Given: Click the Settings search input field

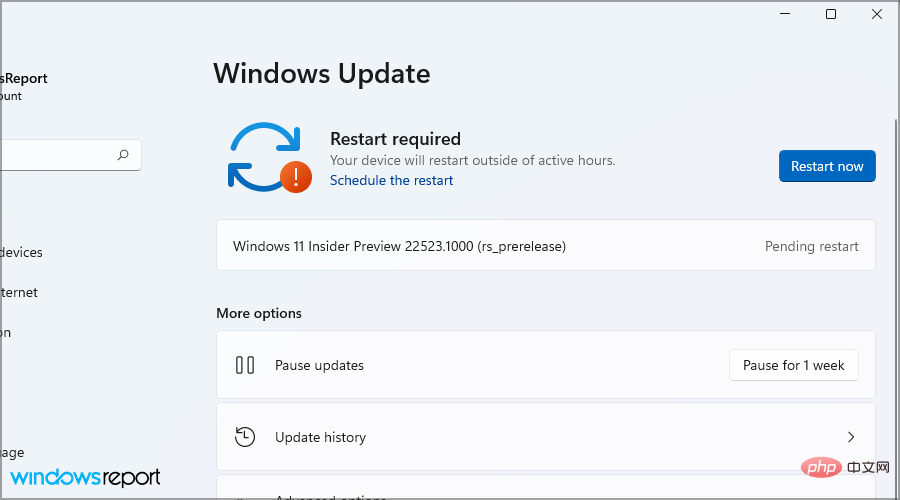Looking at the screenshot, I should [x=71, y=155].
